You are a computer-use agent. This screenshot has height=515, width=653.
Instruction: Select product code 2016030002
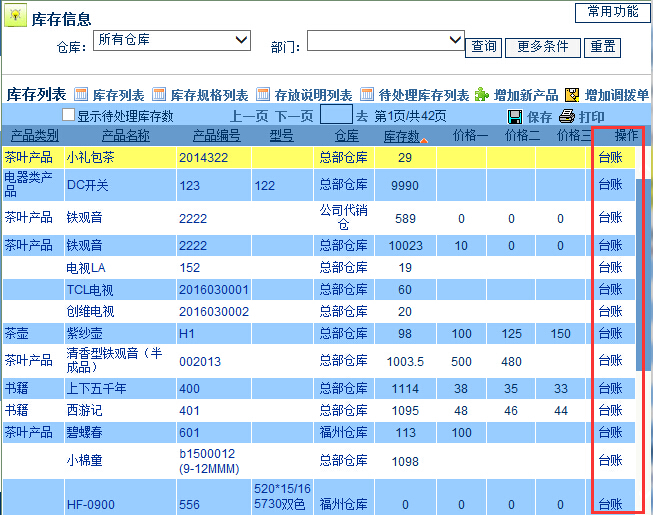coord(214,312)
